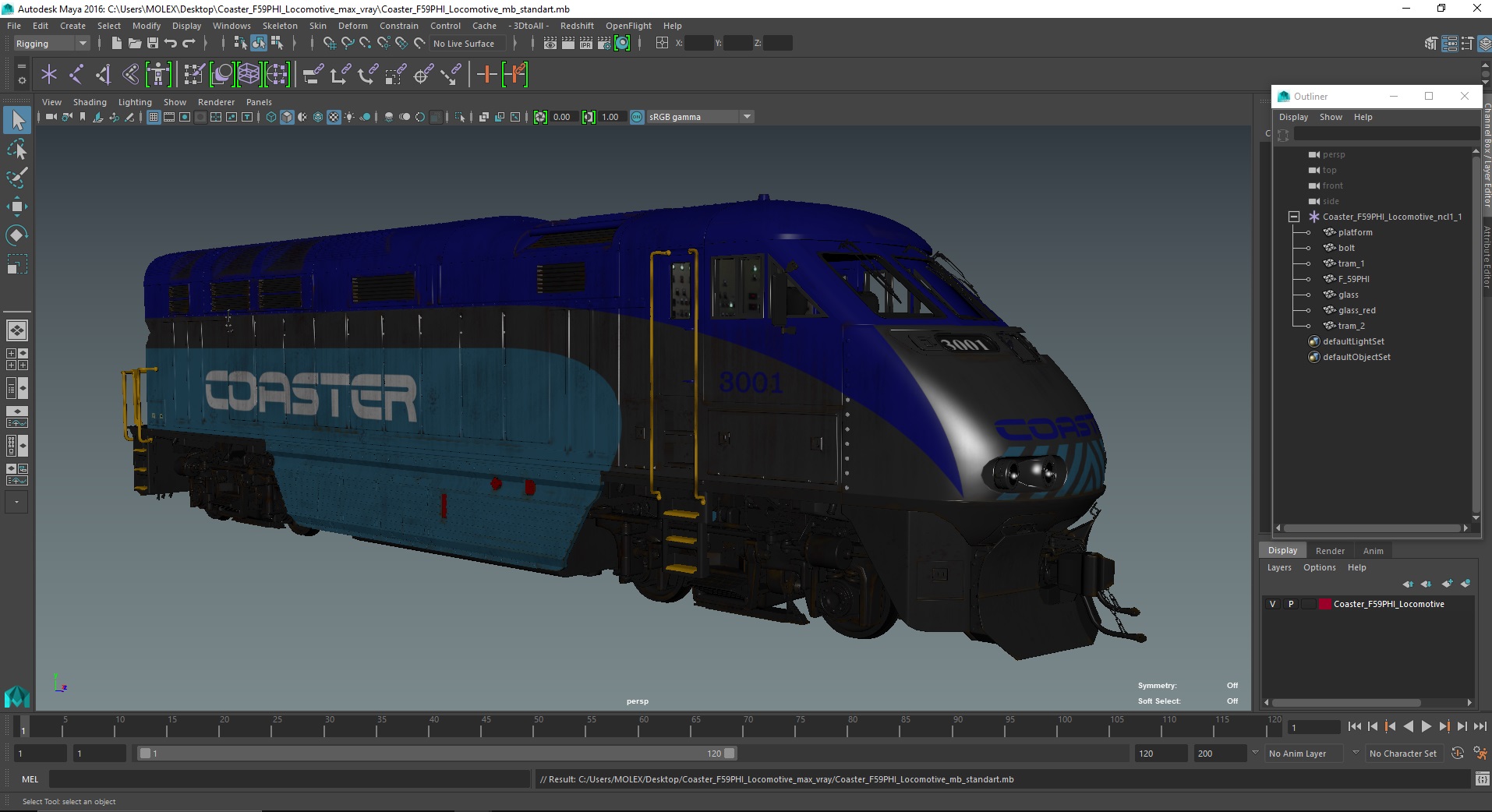The height and width of the screenshot is (812, 1492).
Task: Open the layer editor Options menu
Action: [1319, 567]
